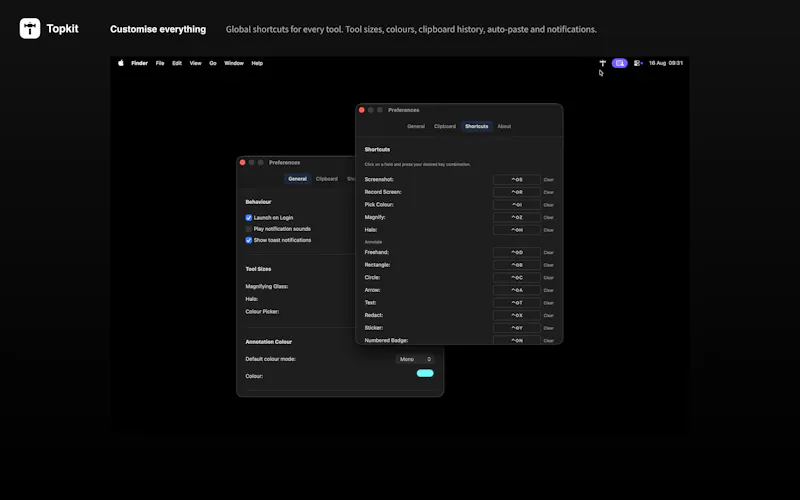800x500 pixels.
Task: Close the front Preferences window
Action: [x=362, y=110]
